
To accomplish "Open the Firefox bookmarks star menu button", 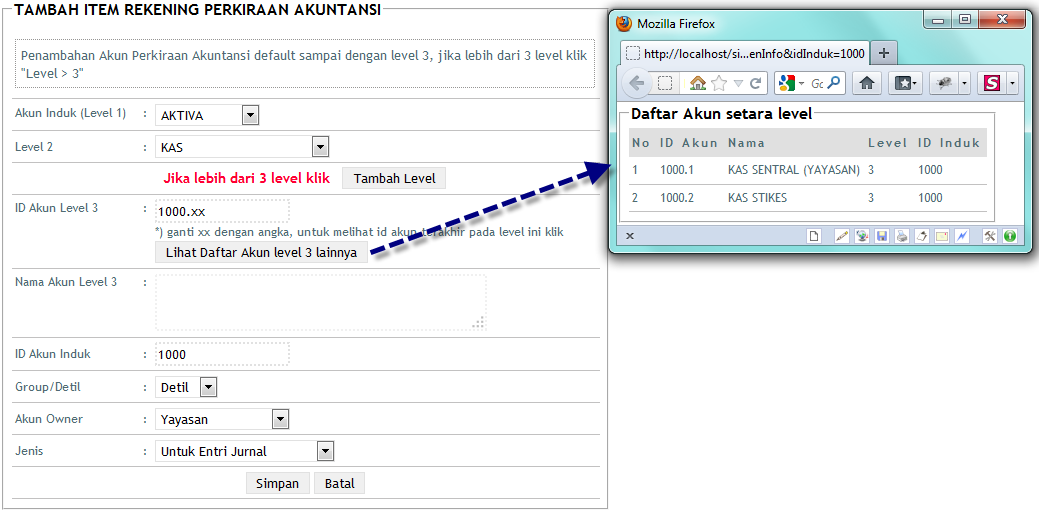I will (906, 83).
